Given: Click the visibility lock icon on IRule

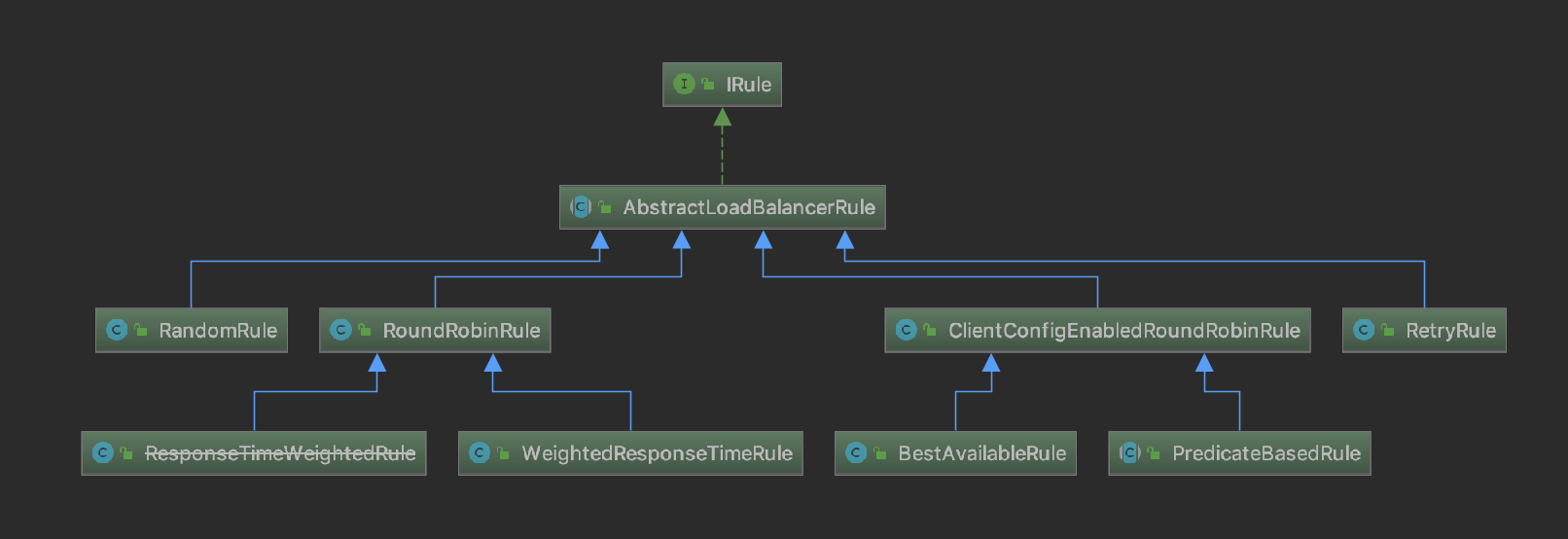Looking at the screenshot, I should click(x=708, y=84).
